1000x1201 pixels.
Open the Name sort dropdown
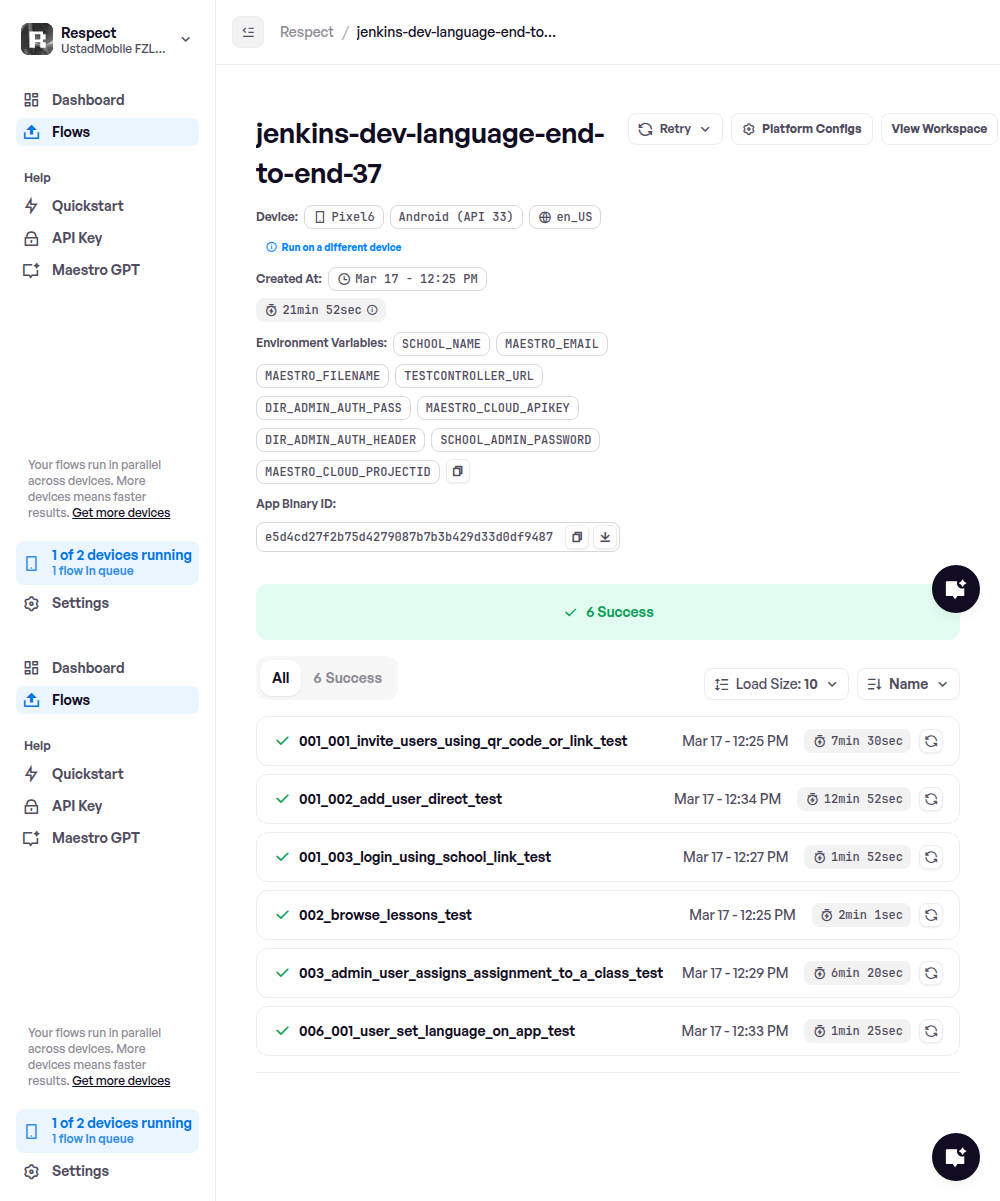click(x=908, y=684)
